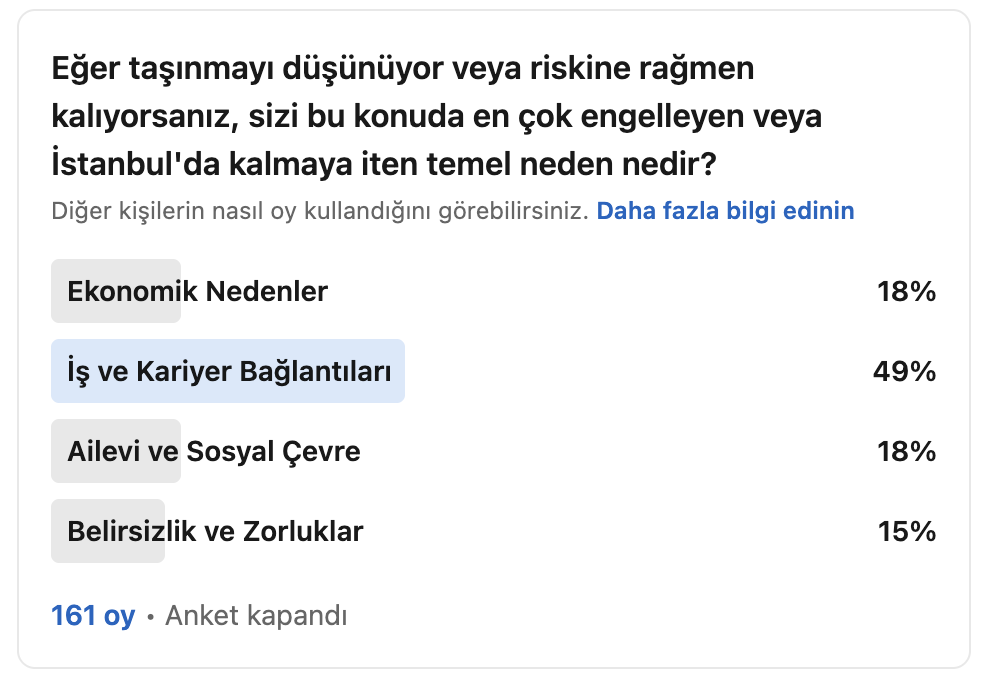Click empty space in the 'İş ve Kariyer' row
Image resolution: width=982 pixels, height=678 pixels.
click(633, 371)
